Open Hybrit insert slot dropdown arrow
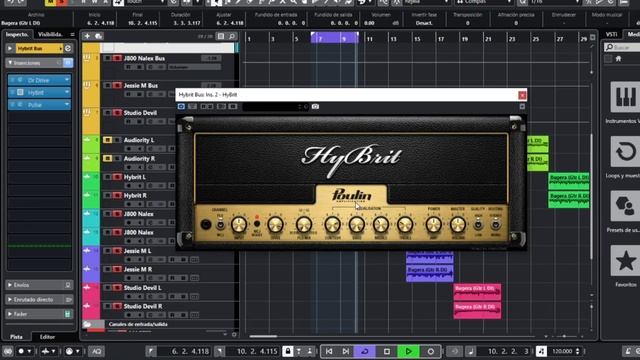Image resolution: width=640 pixels, height=360 pixels. [67, 92]
